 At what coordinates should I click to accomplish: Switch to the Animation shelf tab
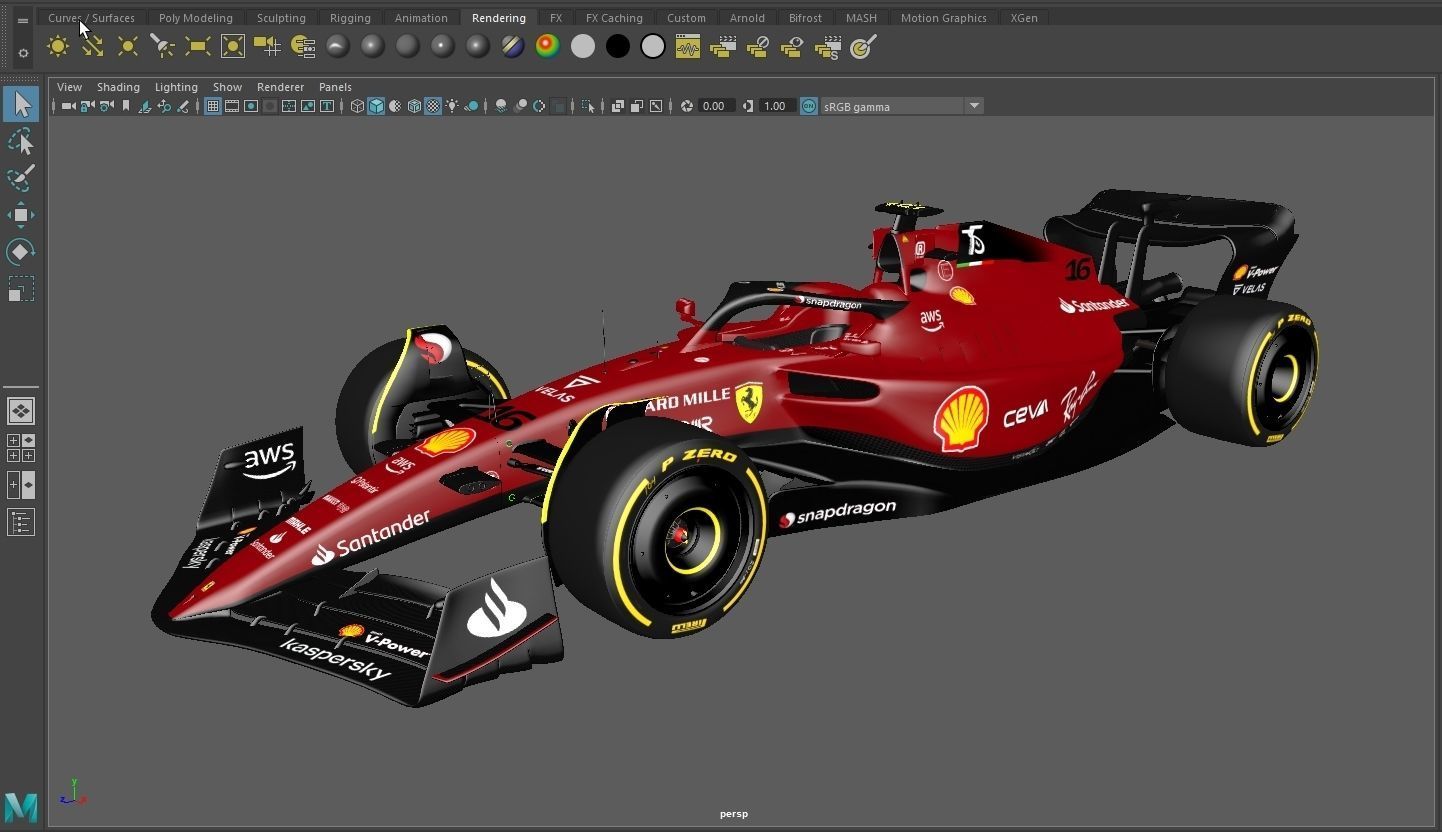421,18
